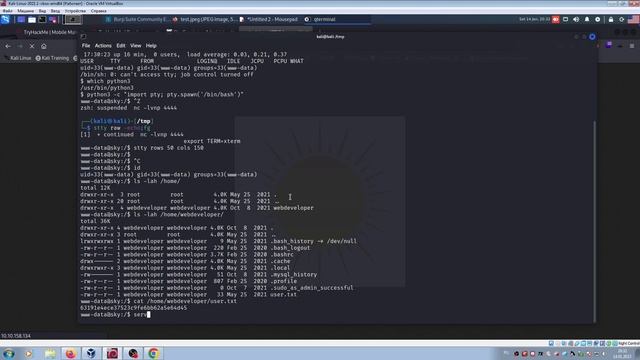Click 'export TERM=xterm' text in terminal
This screenshot has height=360, width=640.
coord(212,141)
